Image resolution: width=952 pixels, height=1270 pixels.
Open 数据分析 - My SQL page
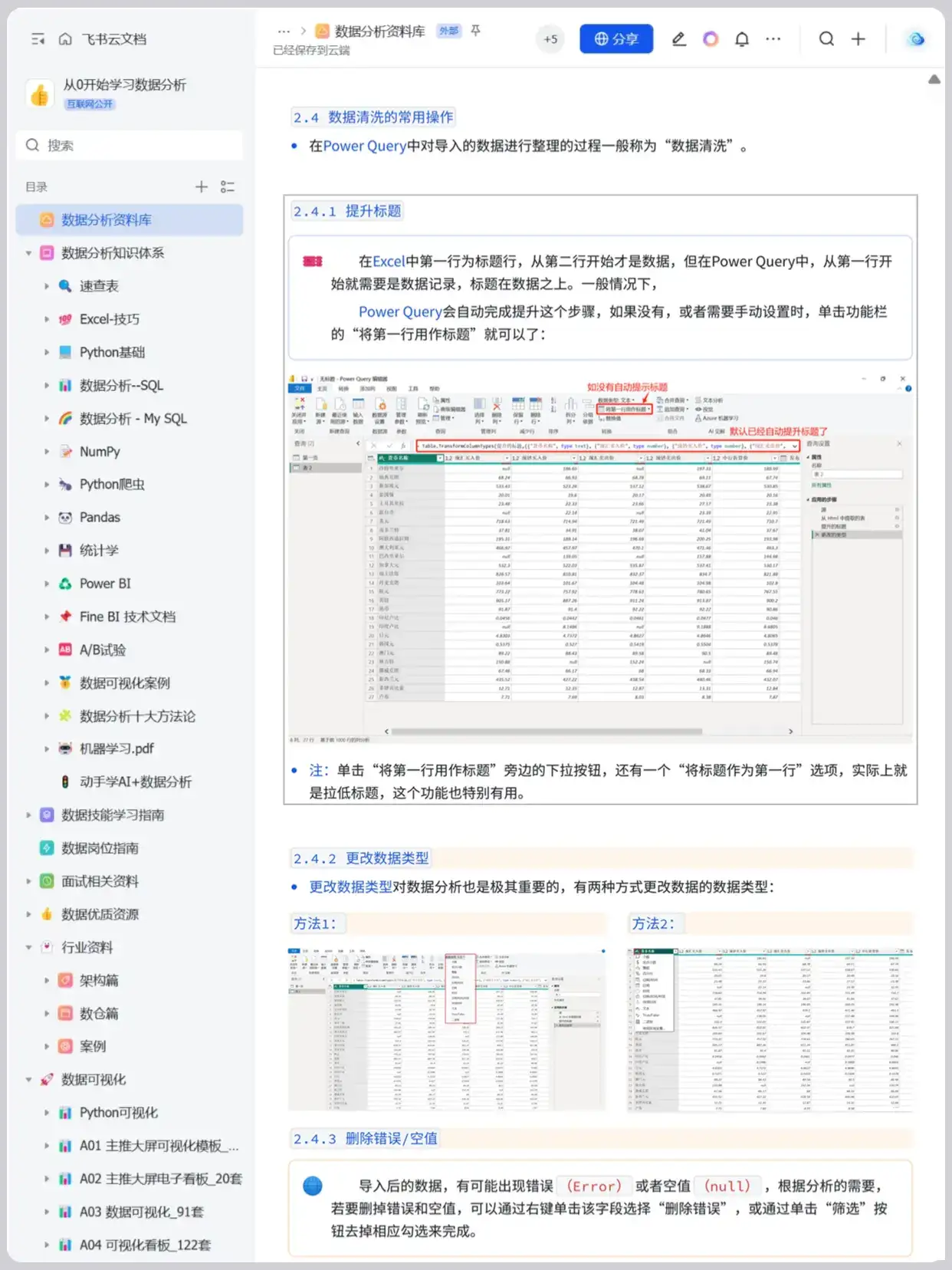[133, 418]
